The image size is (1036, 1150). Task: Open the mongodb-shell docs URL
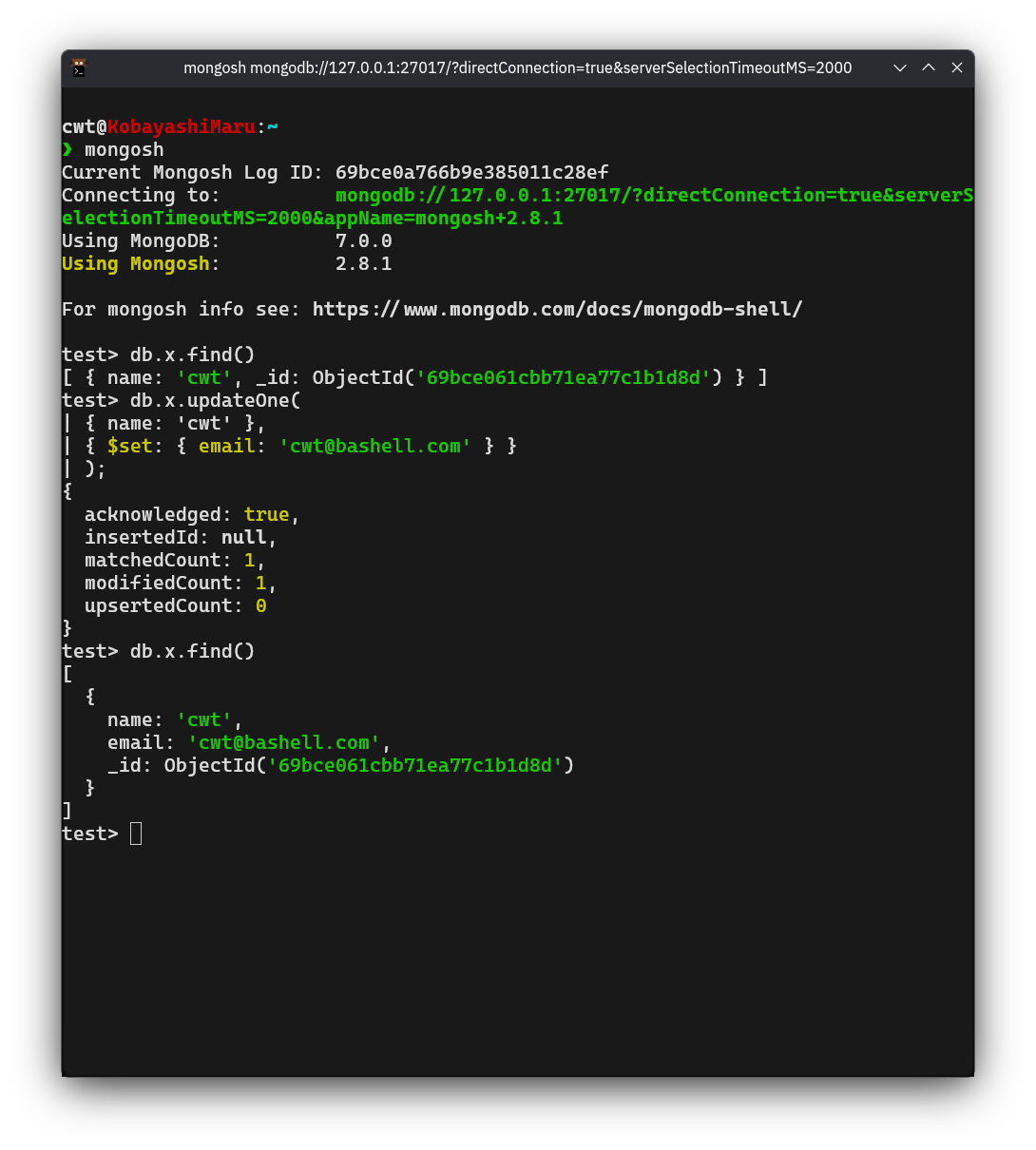coord(557,309)
